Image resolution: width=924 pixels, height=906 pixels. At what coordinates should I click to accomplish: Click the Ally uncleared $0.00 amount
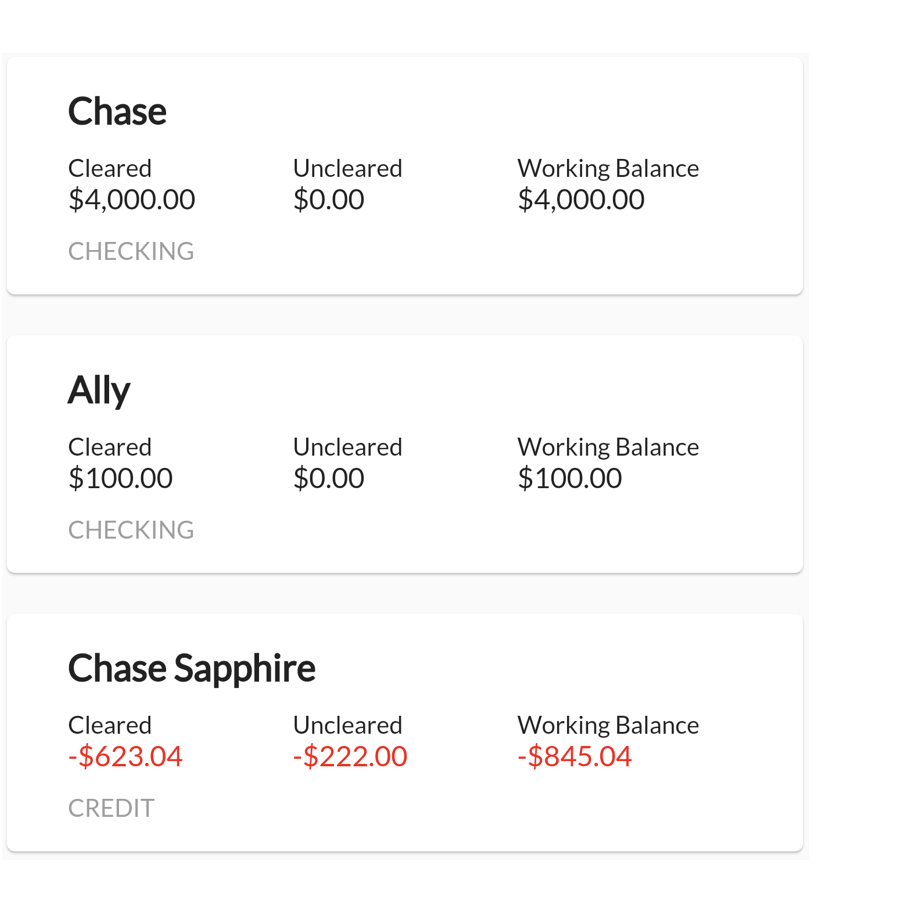tap(328, 478)
